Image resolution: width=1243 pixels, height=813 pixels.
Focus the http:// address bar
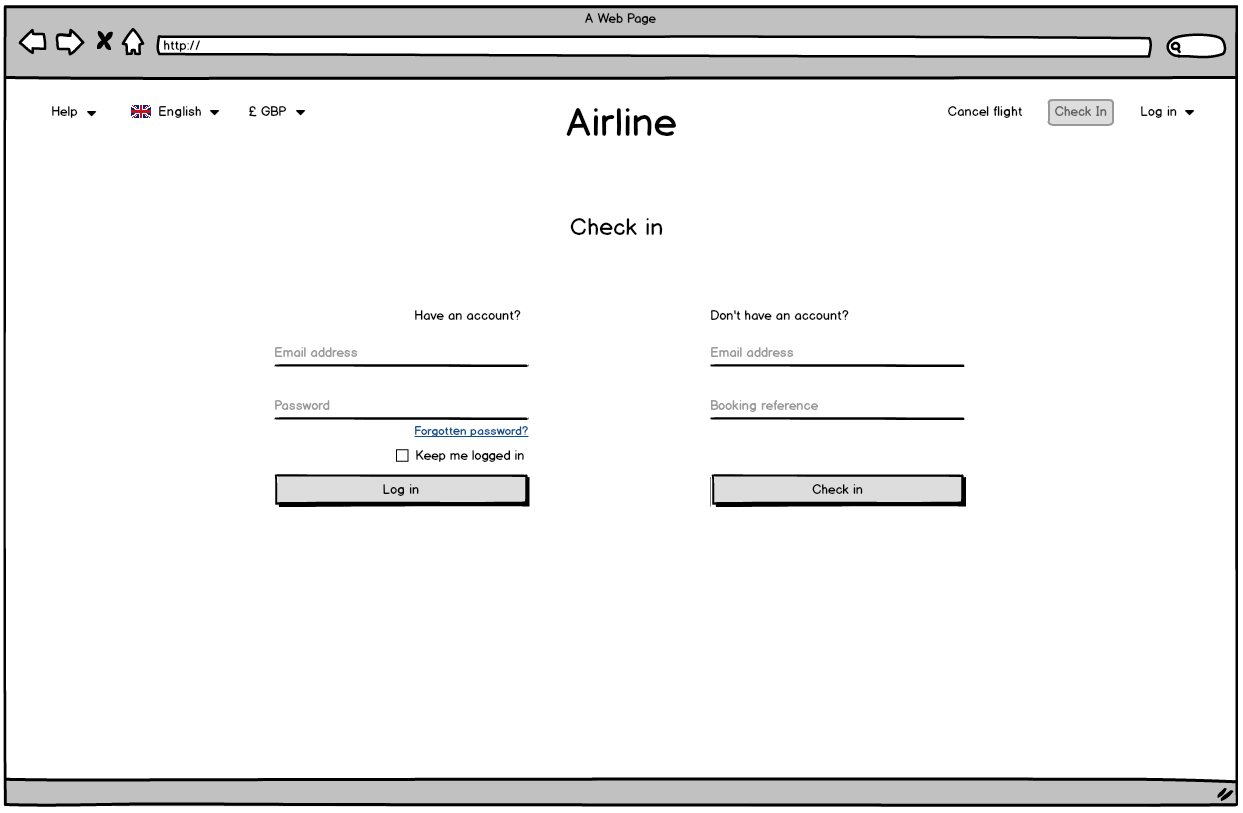tap(654, 46)
